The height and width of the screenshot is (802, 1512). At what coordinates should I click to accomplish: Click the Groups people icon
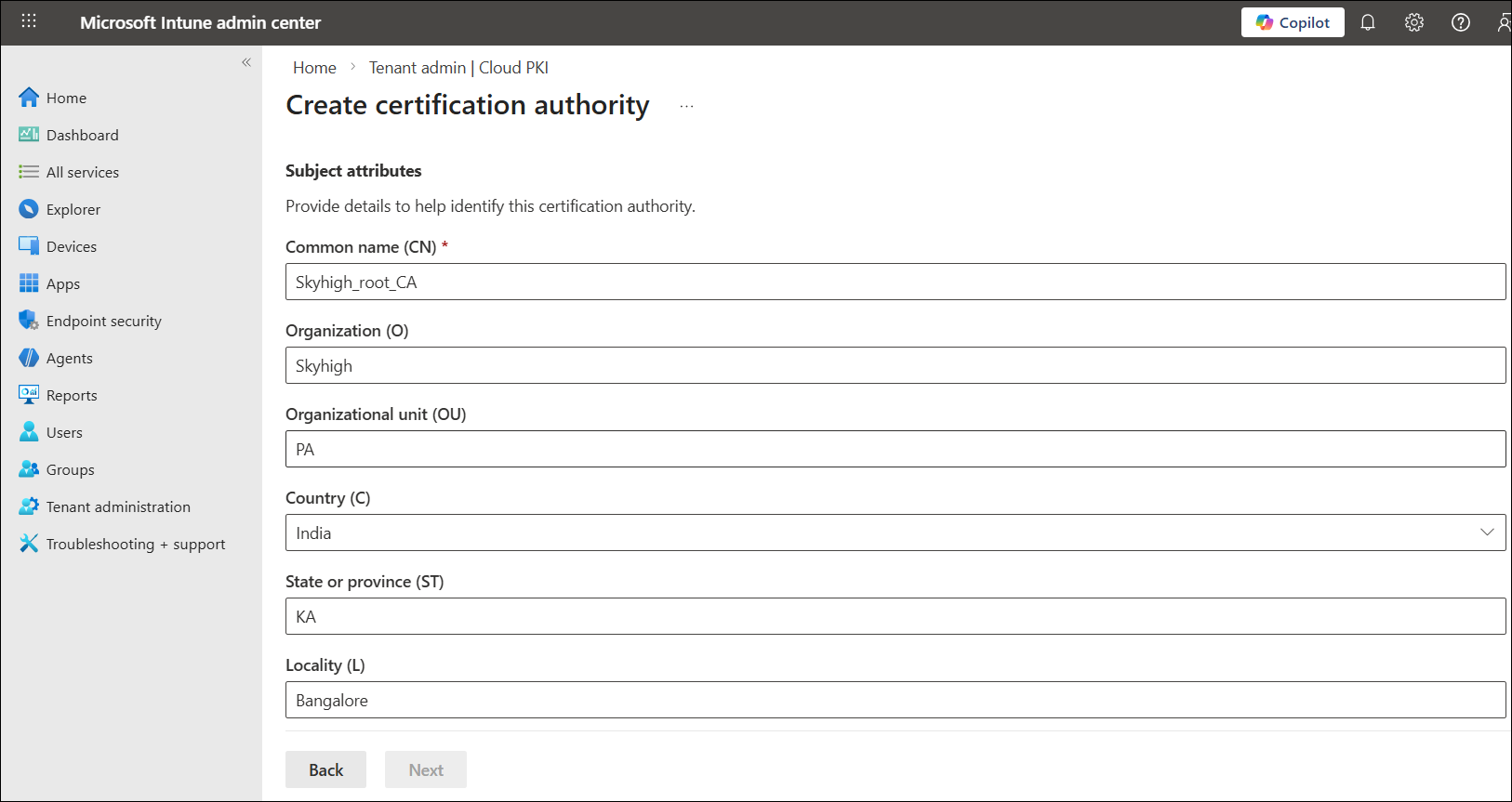(x=29, y=469)
